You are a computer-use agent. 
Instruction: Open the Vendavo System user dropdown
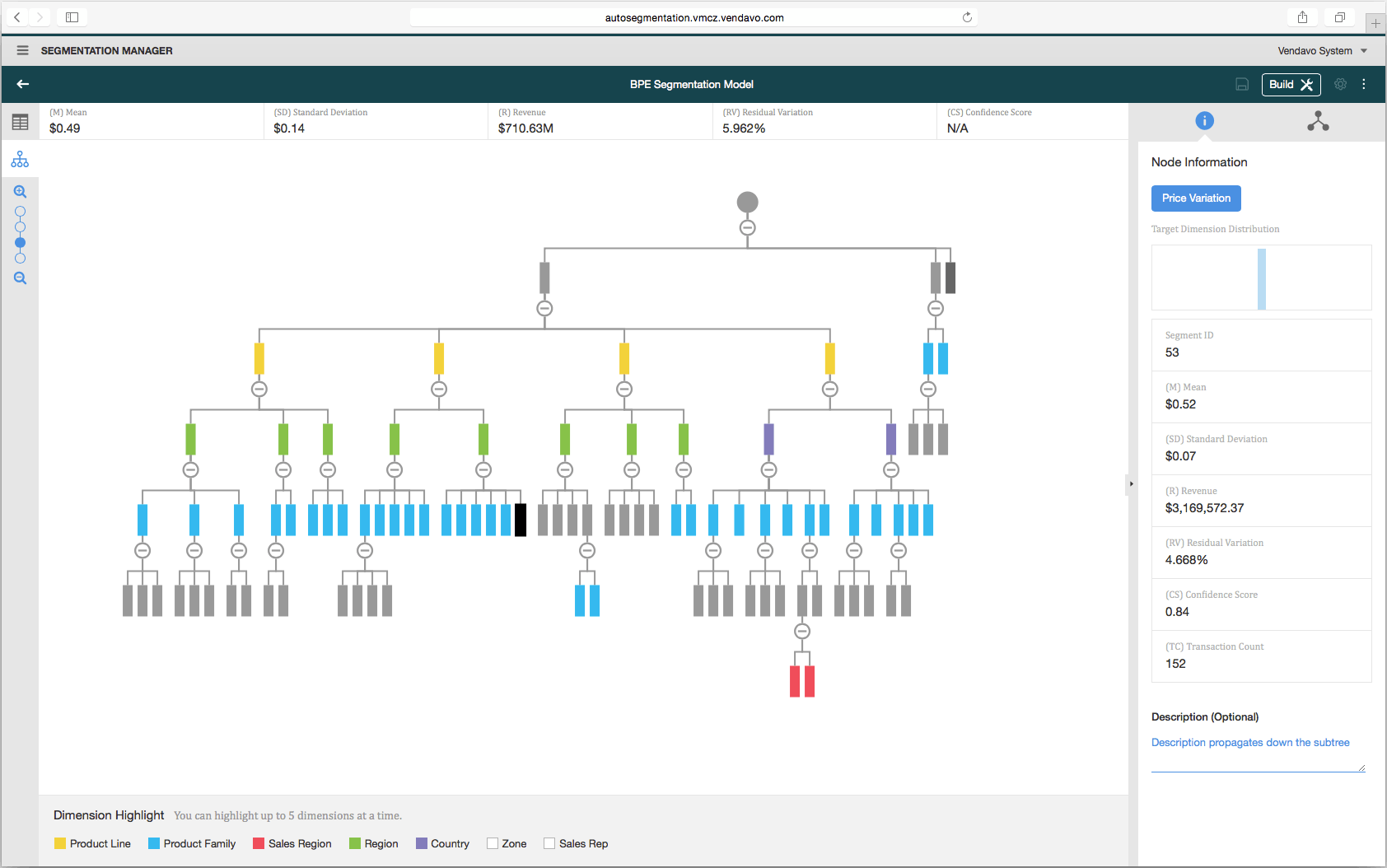1323,50
